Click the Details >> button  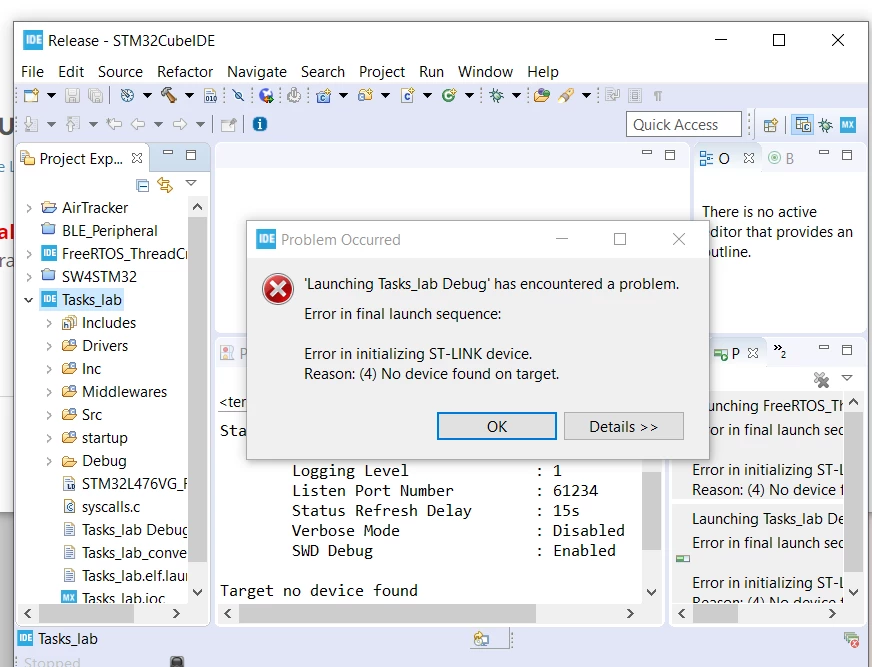click(623, 426)
